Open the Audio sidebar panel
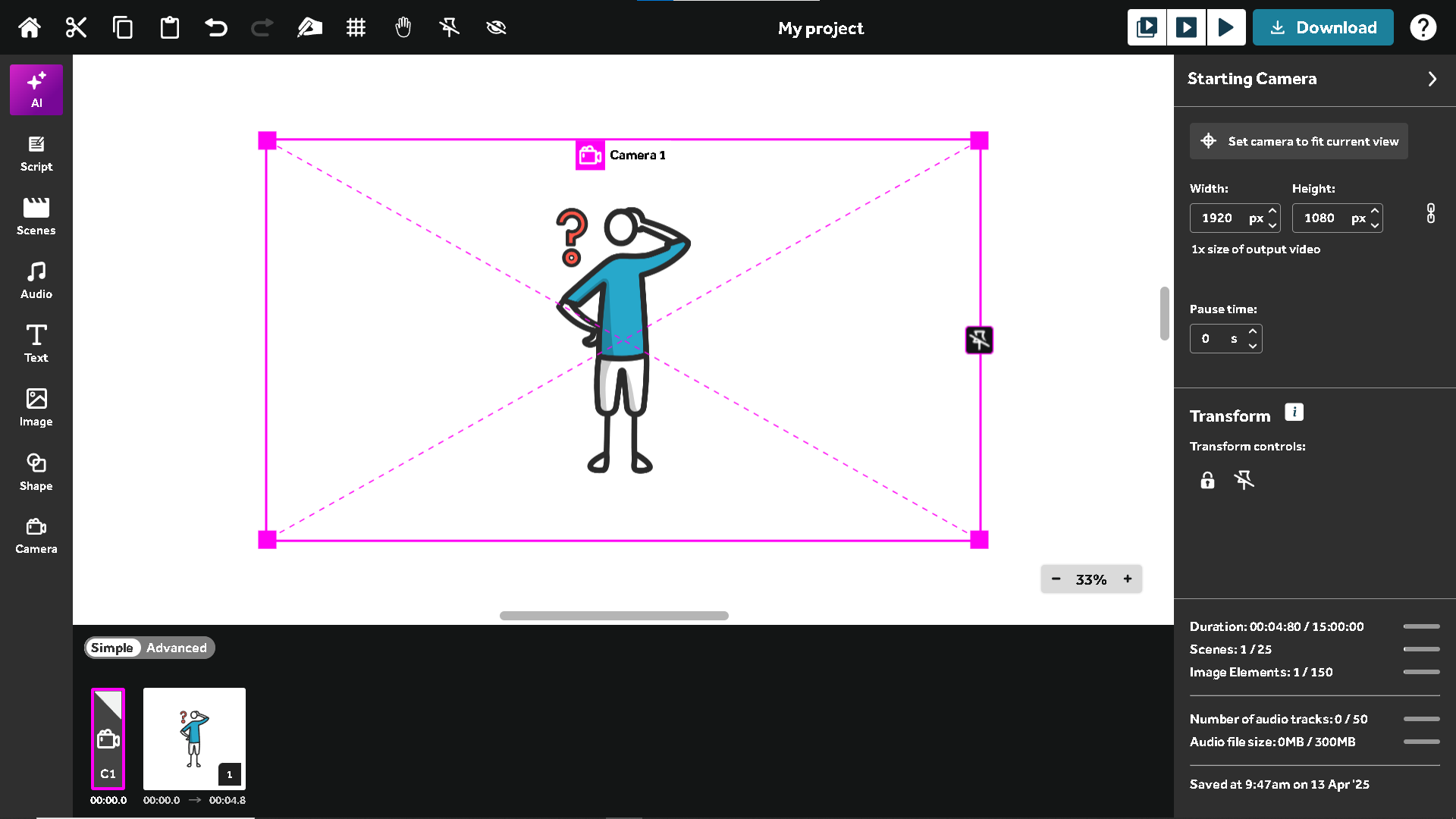The height and width of the screenshot is (819, 1456). 36,281
